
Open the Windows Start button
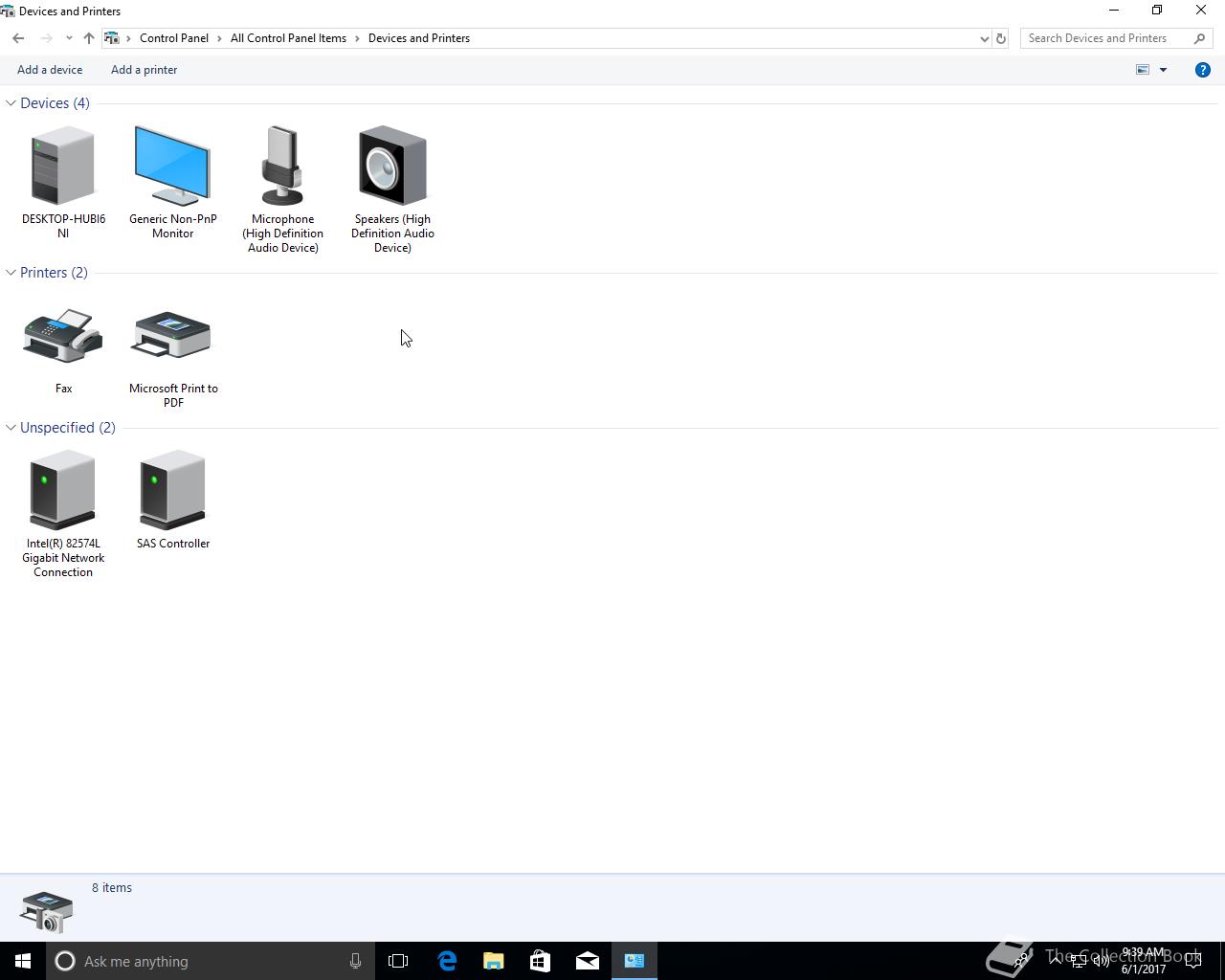tap(23, 961)
